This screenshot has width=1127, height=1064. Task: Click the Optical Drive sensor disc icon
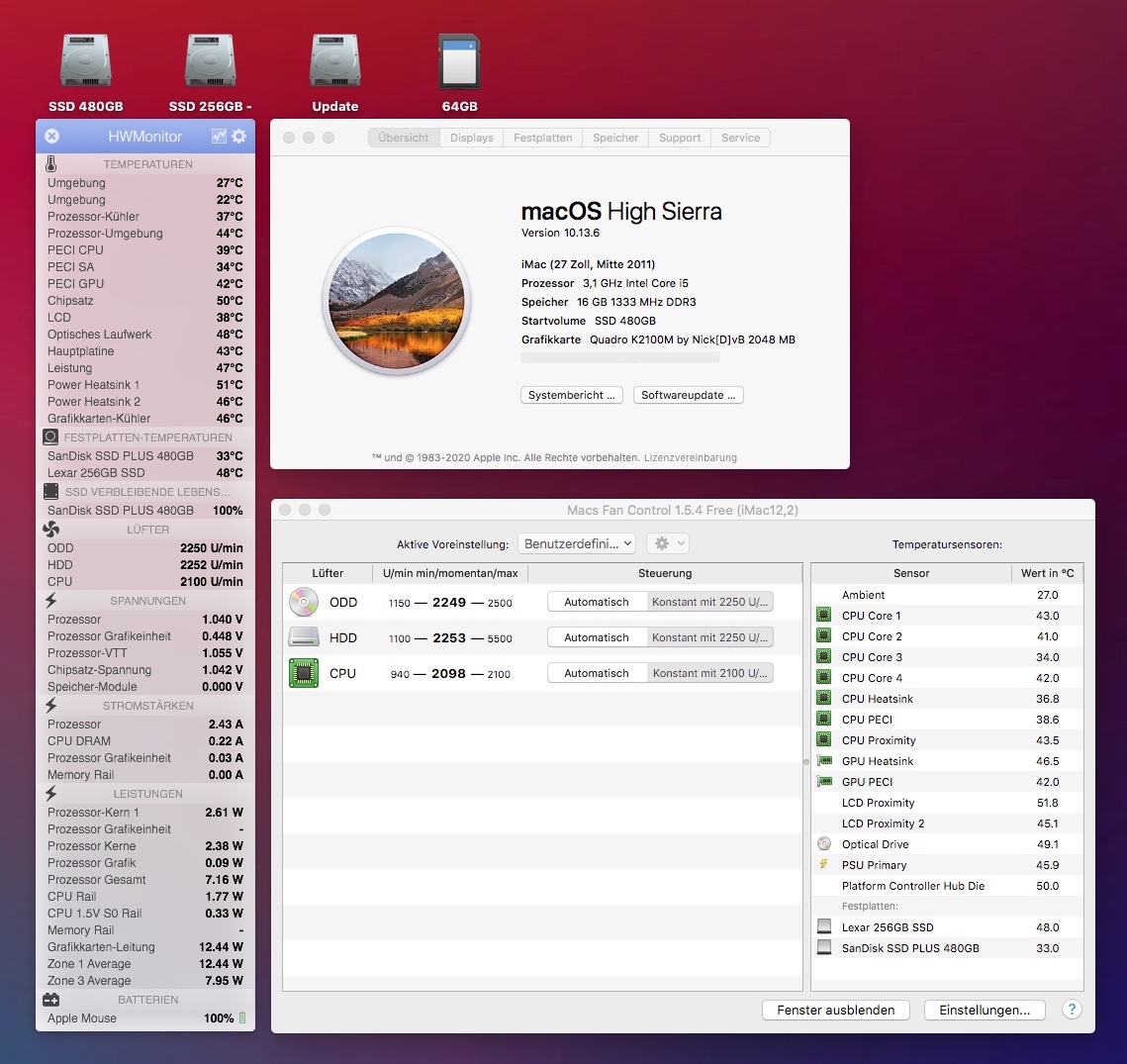click(x=824, y=844)
